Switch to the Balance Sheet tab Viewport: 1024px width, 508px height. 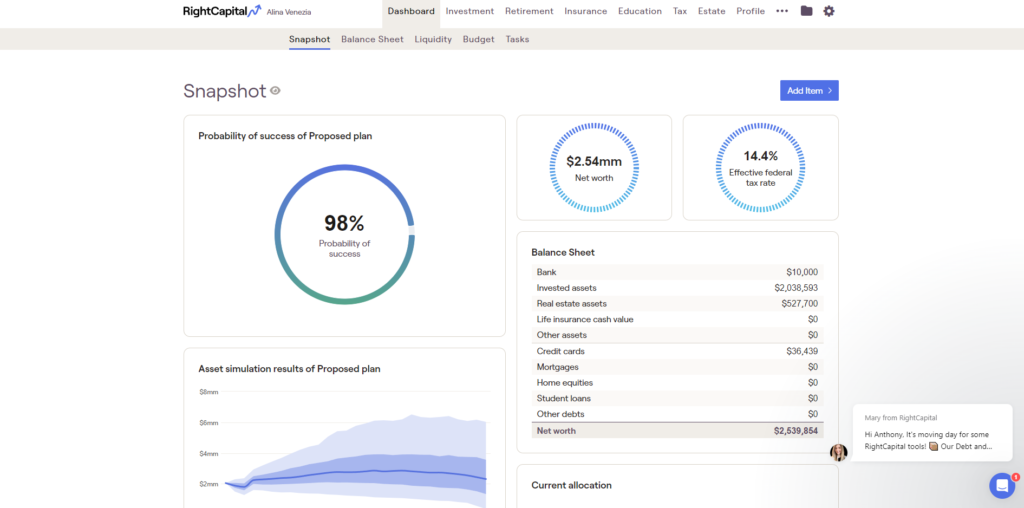[x=372, y=39]
